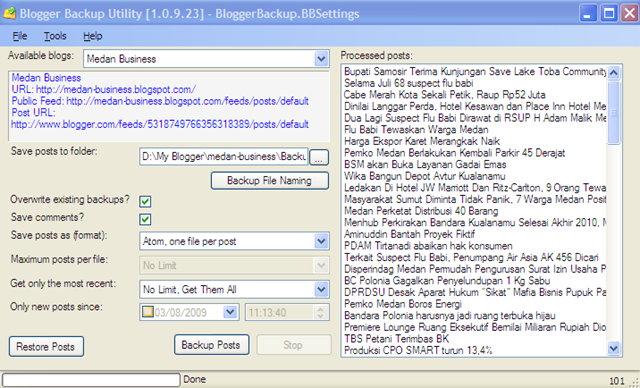Decrease time with the spinner down arrow
The height and width of the screenshot is (388, 640).
tap(321, 316)
